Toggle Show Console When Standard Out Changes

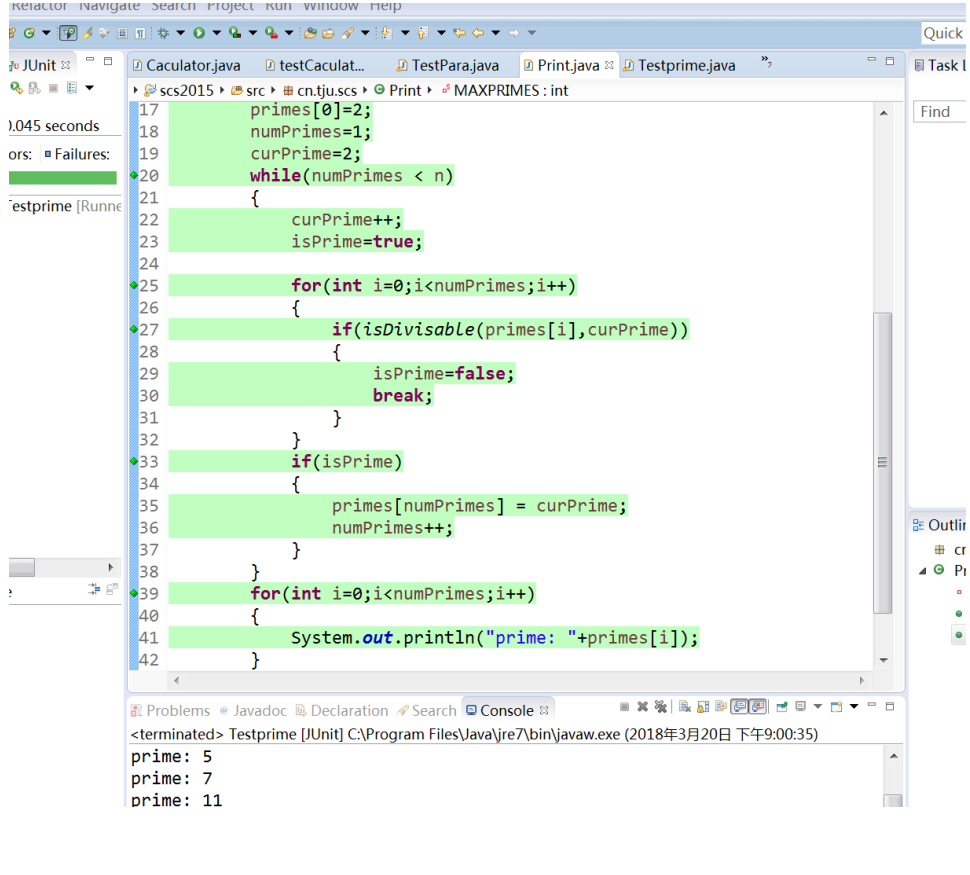[740, 707]
